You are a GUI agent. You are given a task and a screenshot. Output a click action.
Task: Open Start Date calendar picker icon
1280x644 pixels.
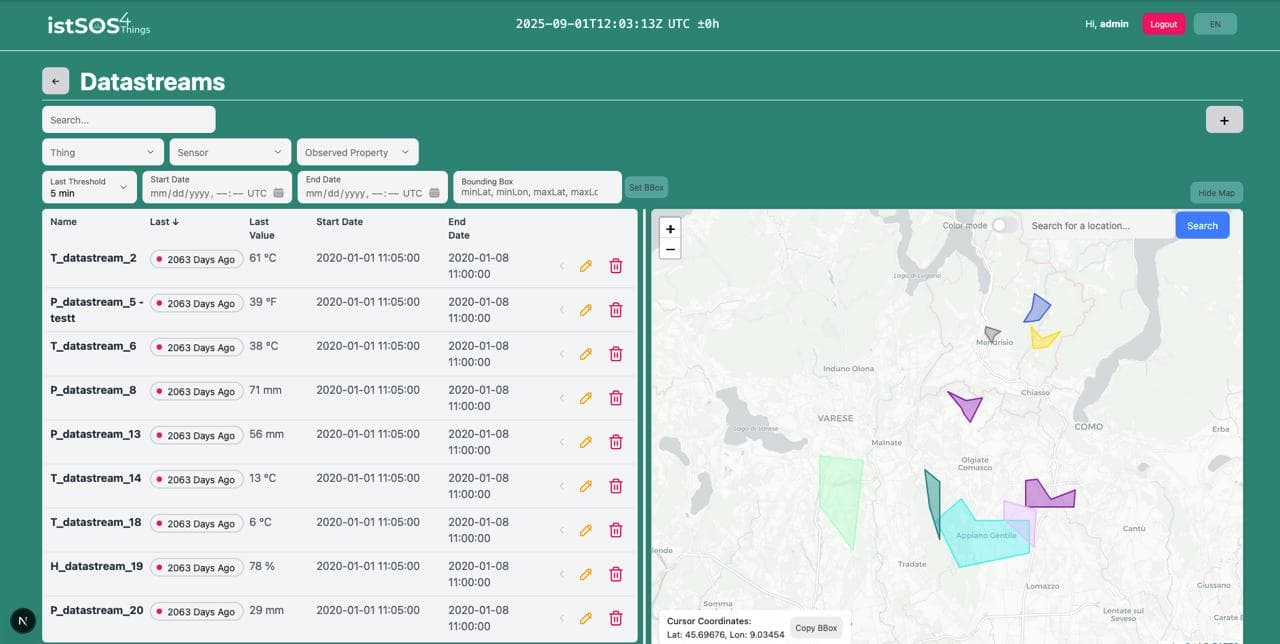[278, 193]
